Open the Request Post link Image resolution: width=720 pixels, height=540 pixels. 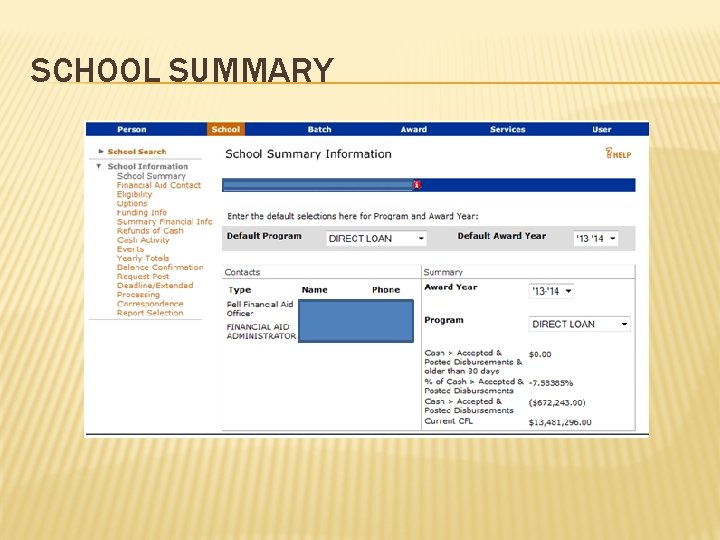(x=143, y=276)
